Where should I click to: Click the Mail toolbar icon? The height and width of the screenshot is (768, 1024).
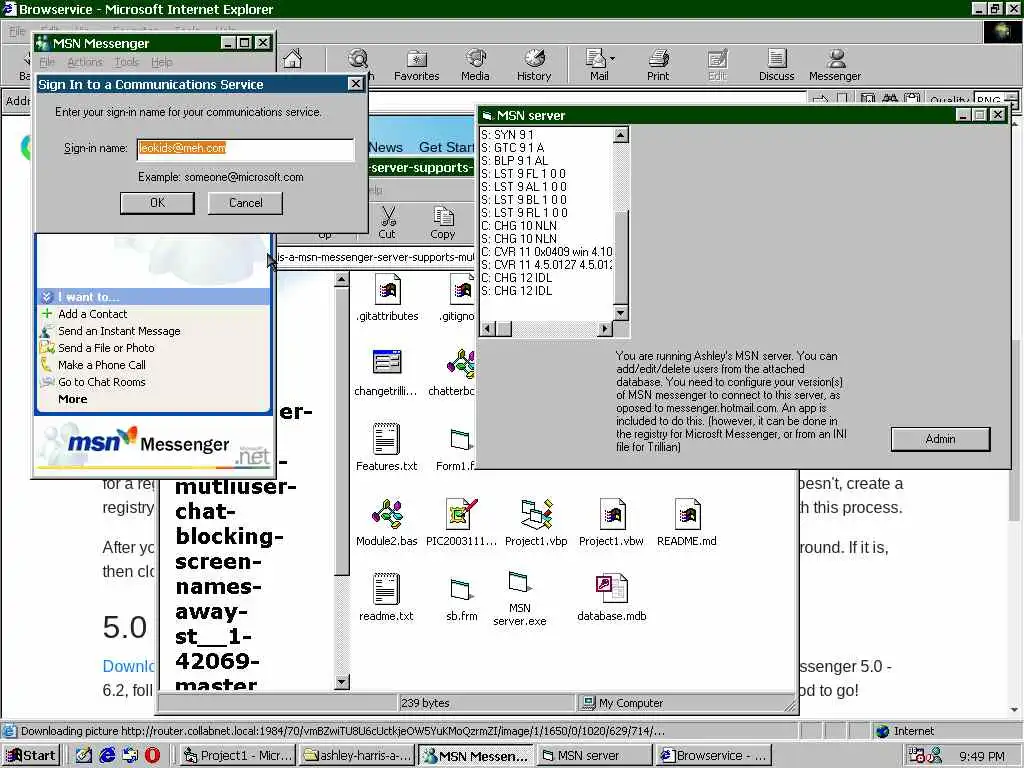click(596, 65)
